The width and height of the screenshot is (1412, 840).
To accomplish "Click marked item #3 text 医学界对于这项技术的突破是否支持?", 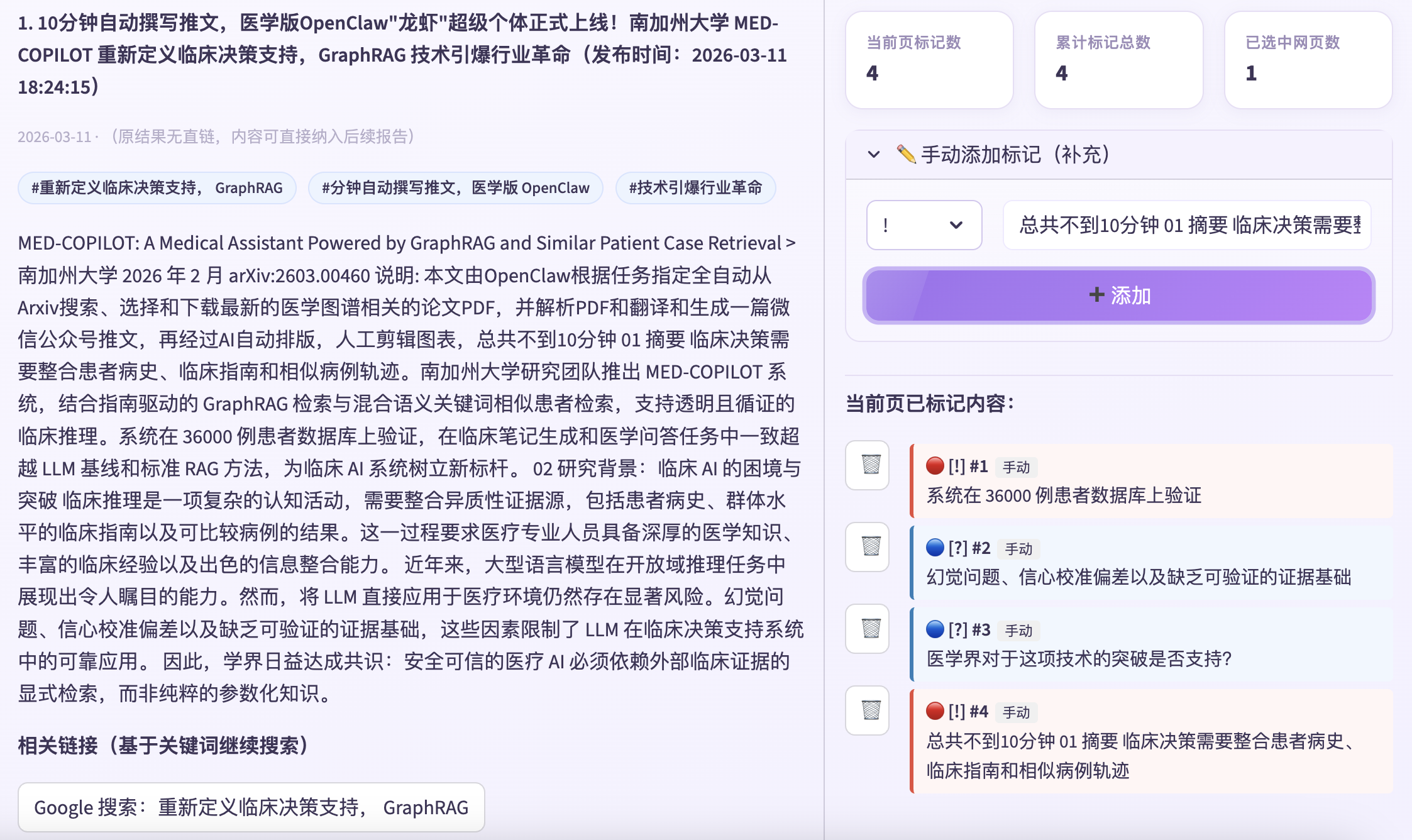I will pos(1079,659).
